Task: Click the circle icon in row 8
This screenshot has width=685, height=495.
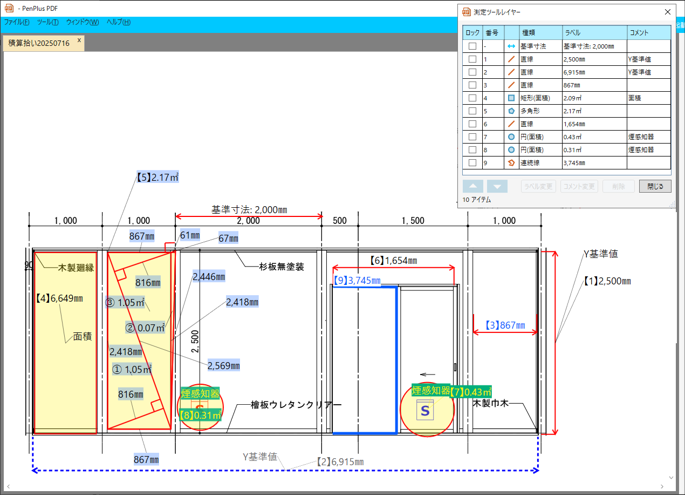Action: (x=511, y=149)
